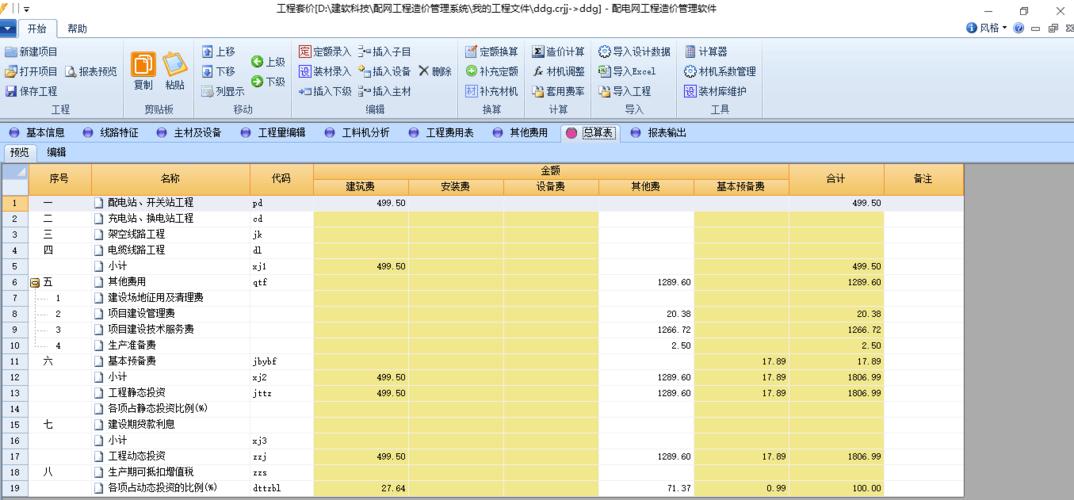Switch to 主材及设备 section

[x=190, y=133]
